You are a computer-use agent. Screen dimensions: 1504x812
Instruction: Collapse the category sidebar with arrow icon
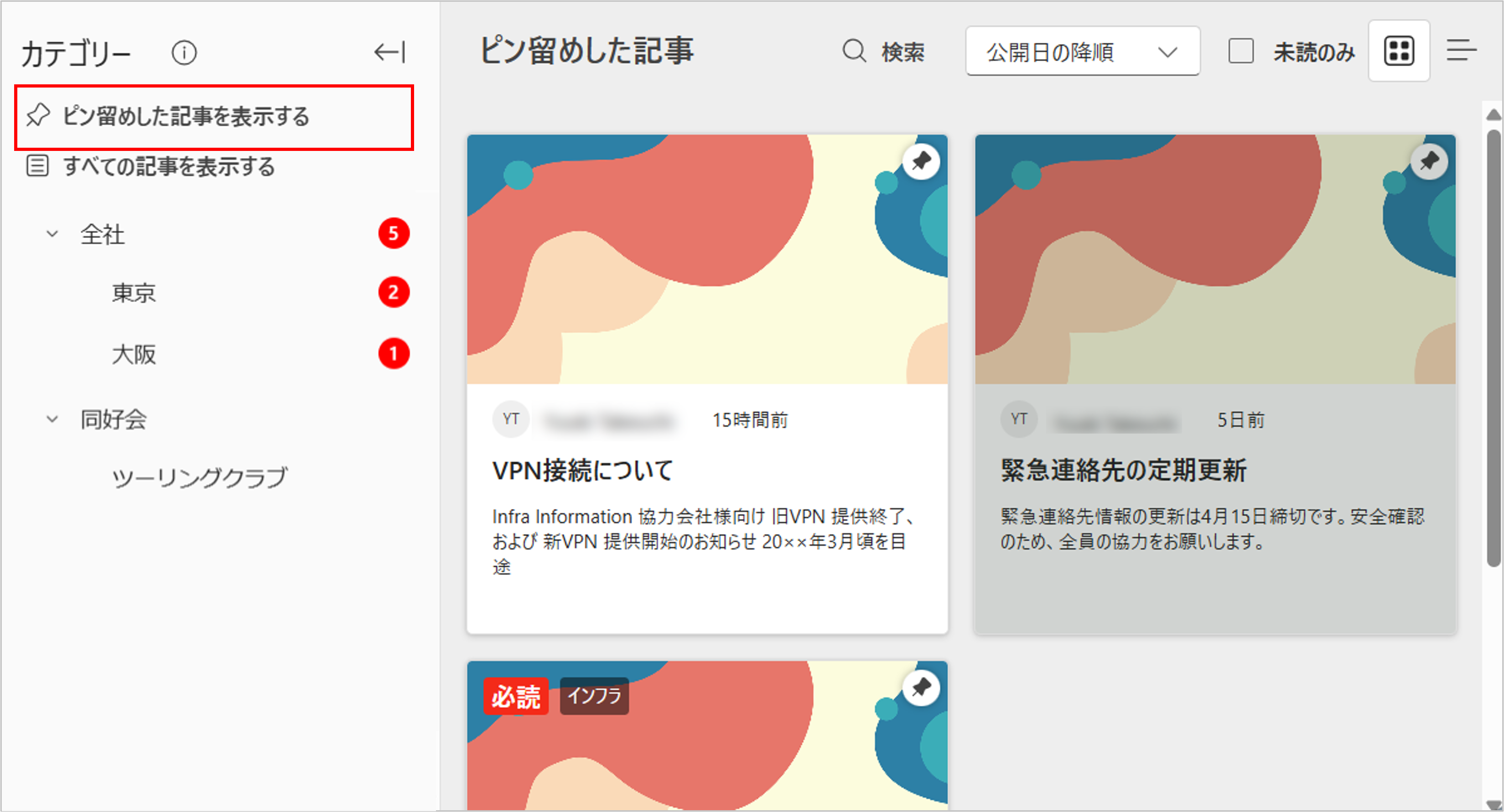[x=389, y=52]
